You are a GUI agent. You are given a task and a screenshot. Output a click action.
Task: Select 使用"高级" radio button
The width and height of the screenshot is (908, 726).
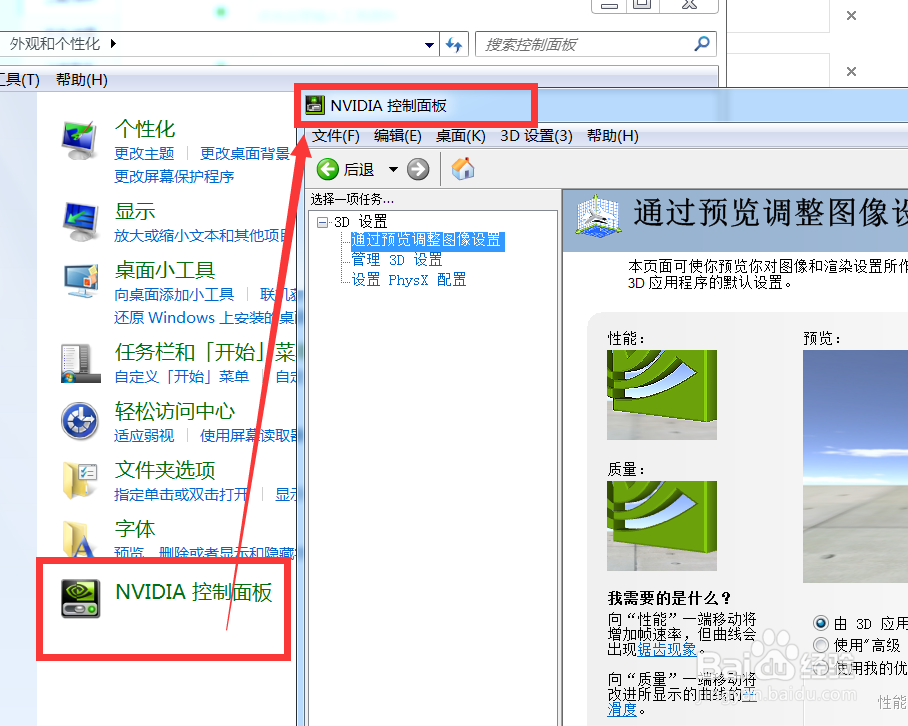point(821,645)
